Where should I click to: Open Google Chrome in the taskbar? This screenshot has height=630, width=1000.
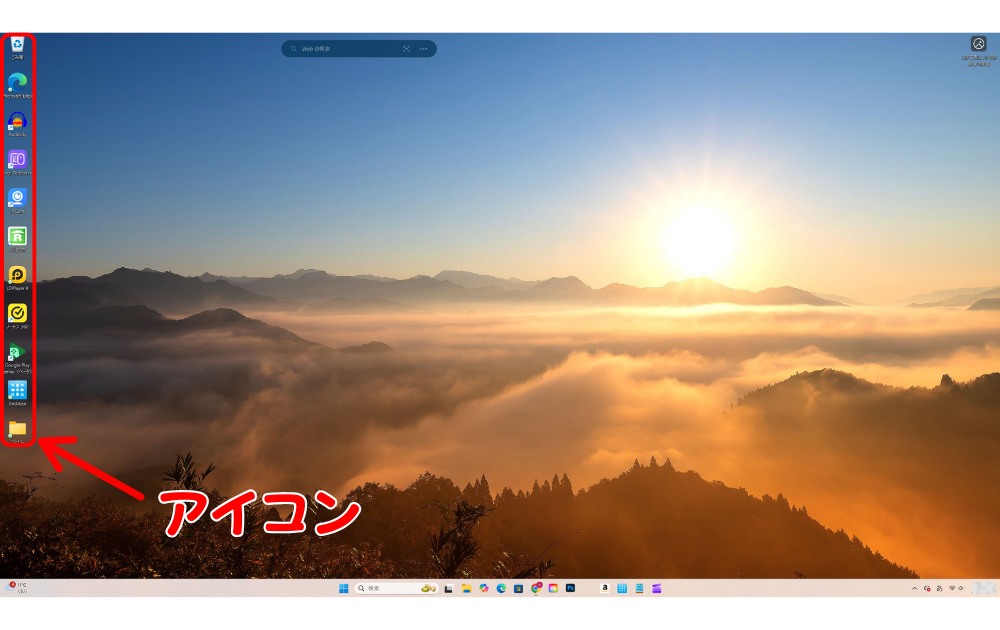(536, 589)
